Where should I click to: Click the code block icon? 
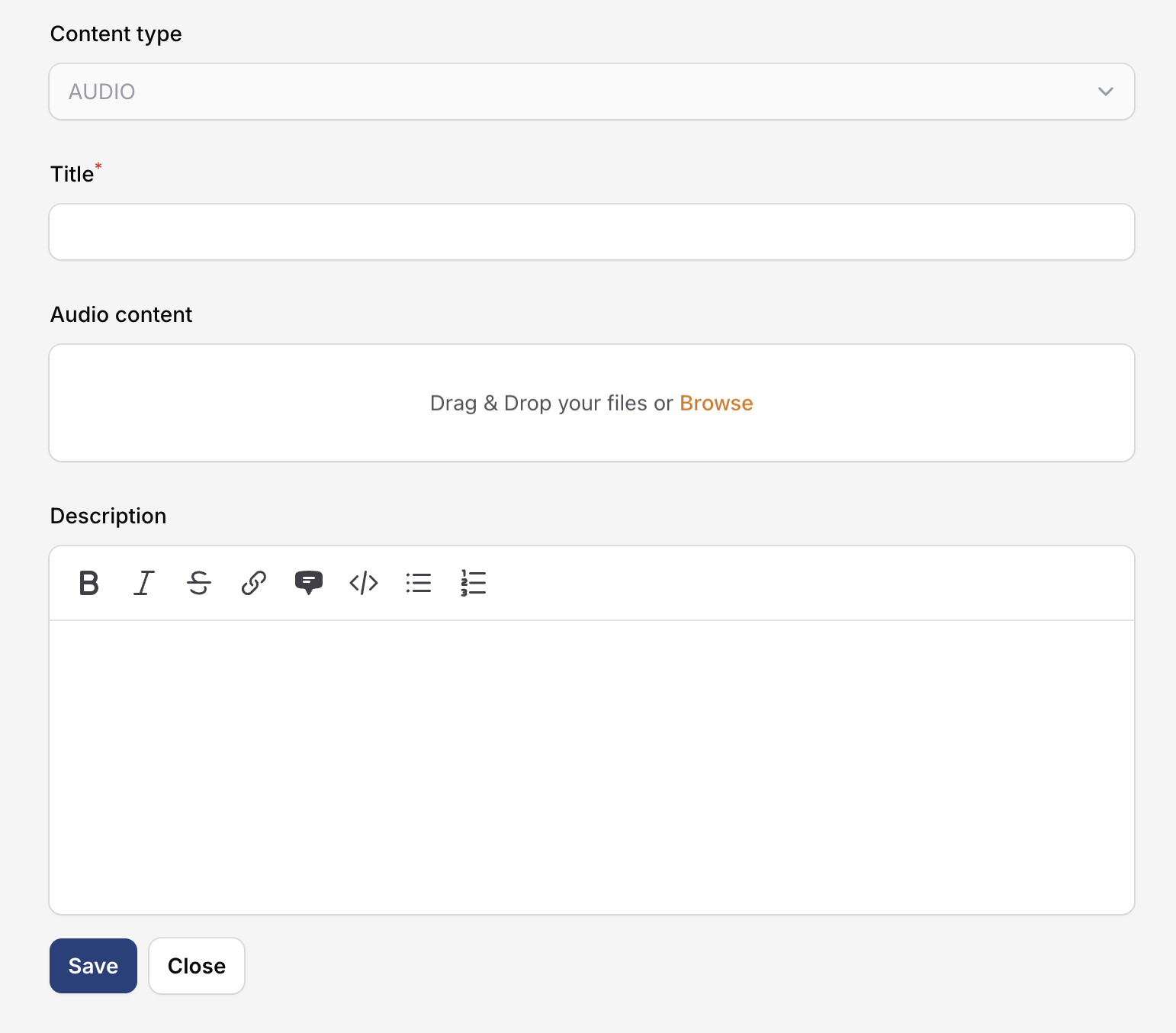[x=364, y=583]
